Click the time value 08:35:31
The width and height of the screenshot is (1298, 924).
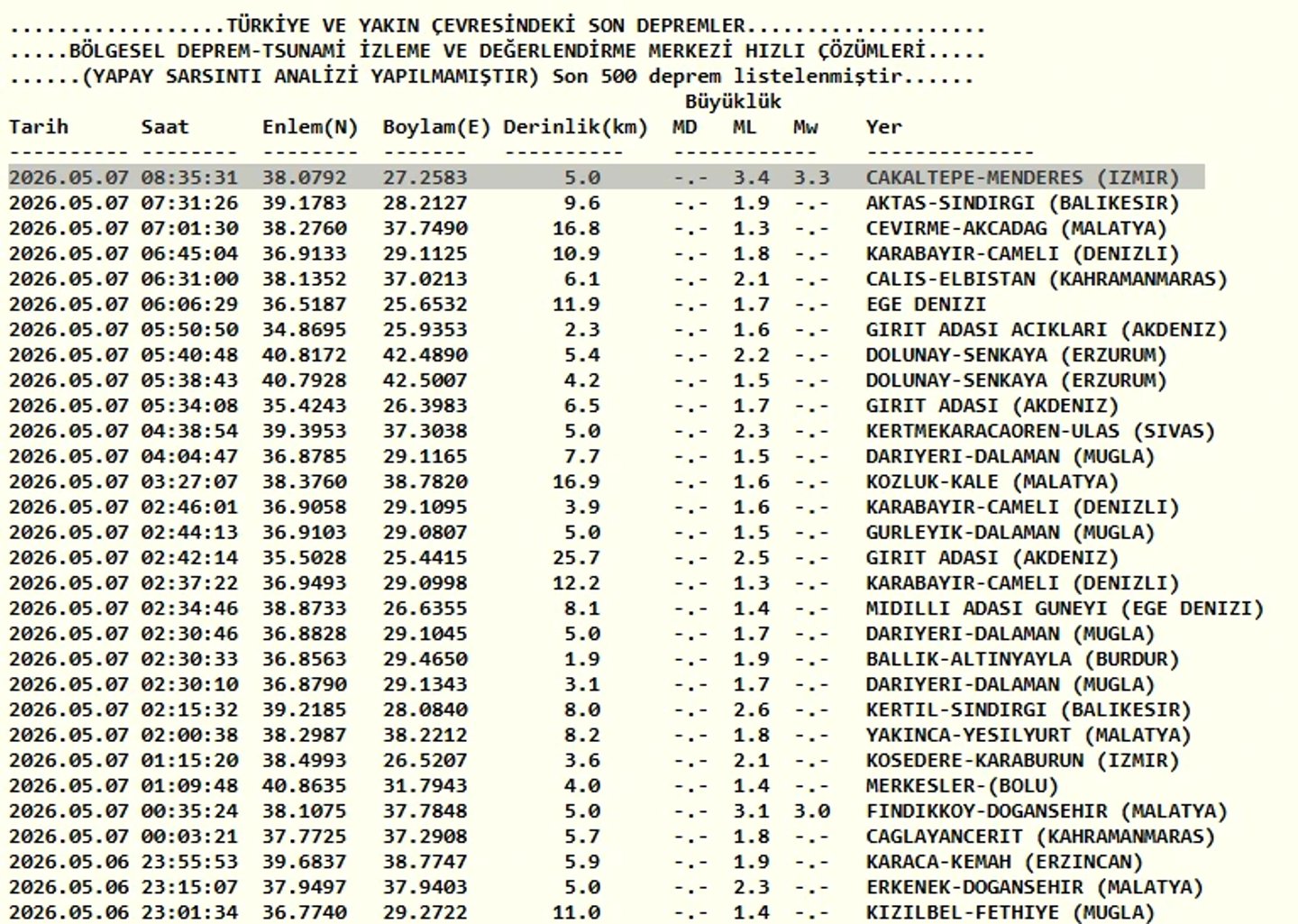189,178
